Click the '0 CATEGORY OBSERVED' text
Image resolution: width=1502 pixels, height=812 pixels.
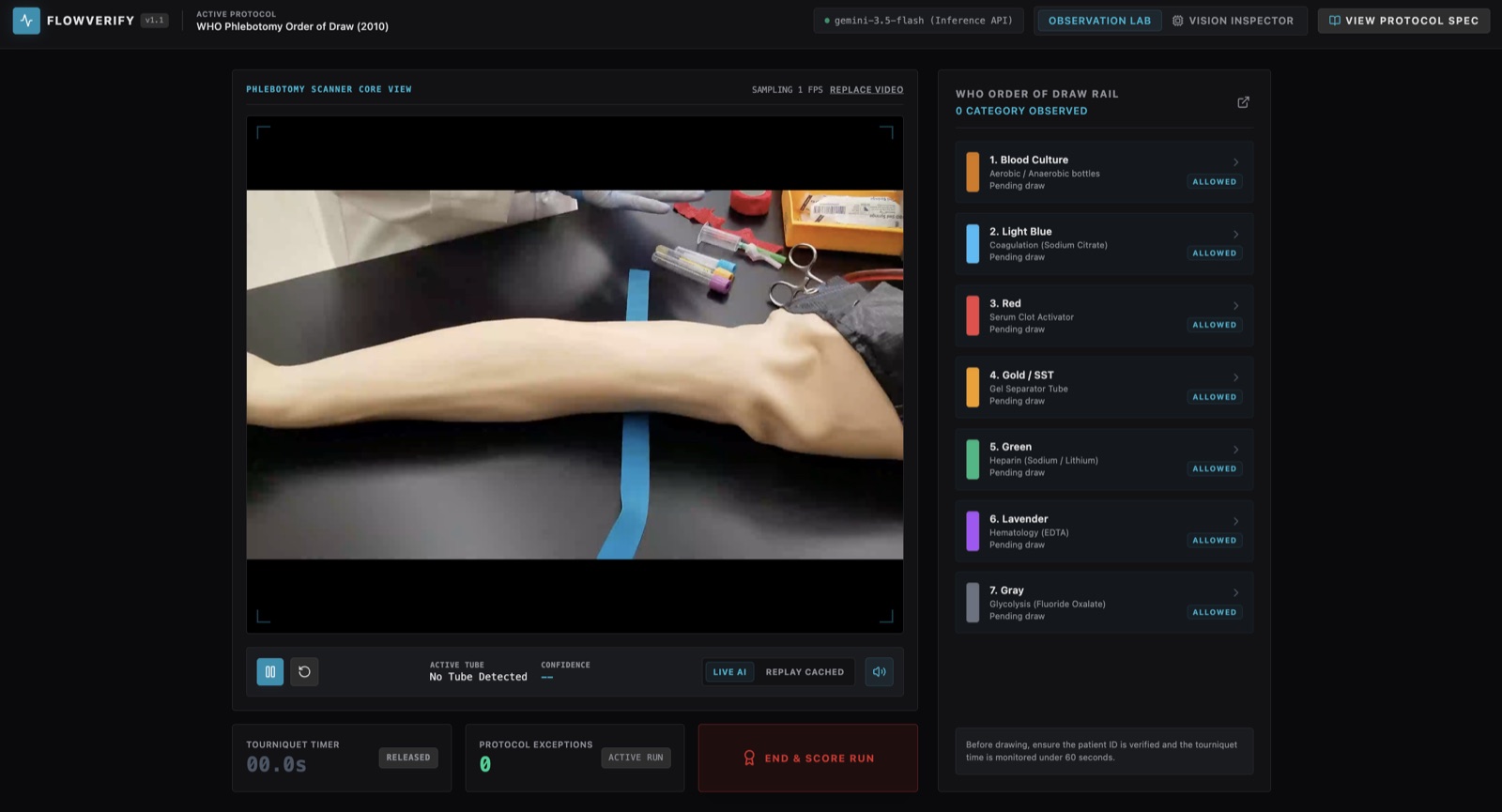pyautogui.click(x=1021, y=111)
